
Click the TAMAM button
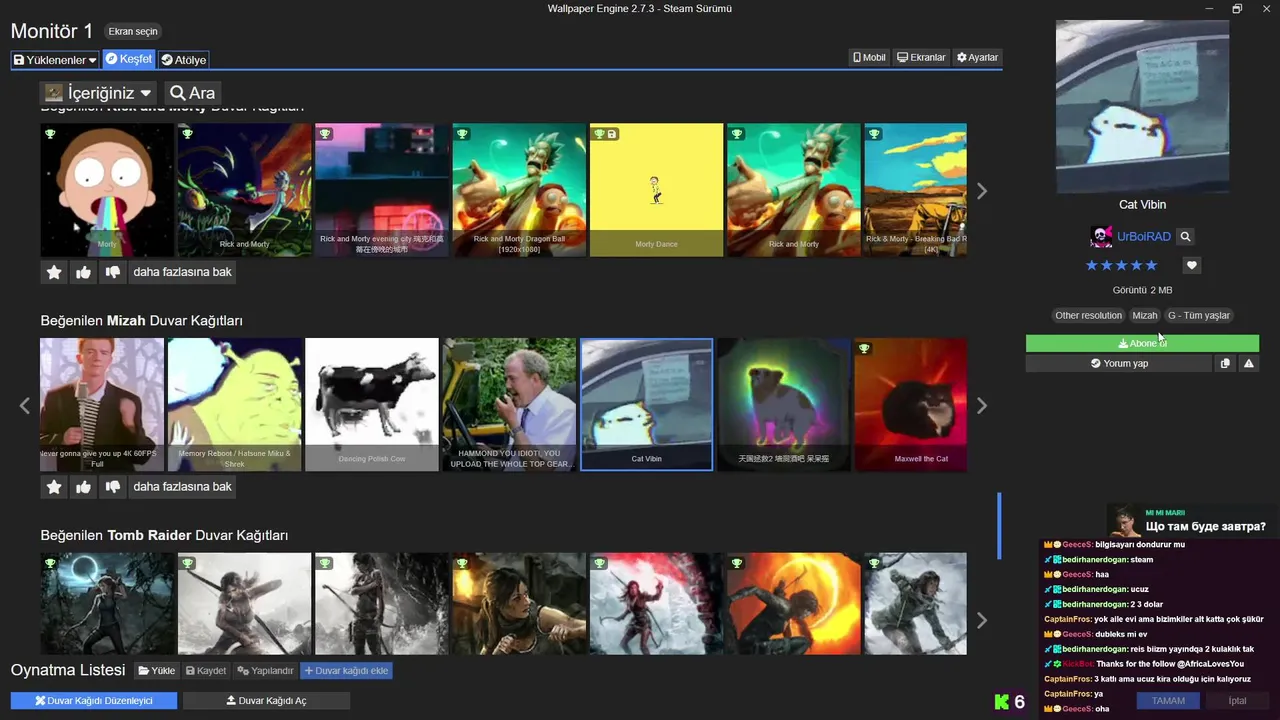(x=1168, y=701)
